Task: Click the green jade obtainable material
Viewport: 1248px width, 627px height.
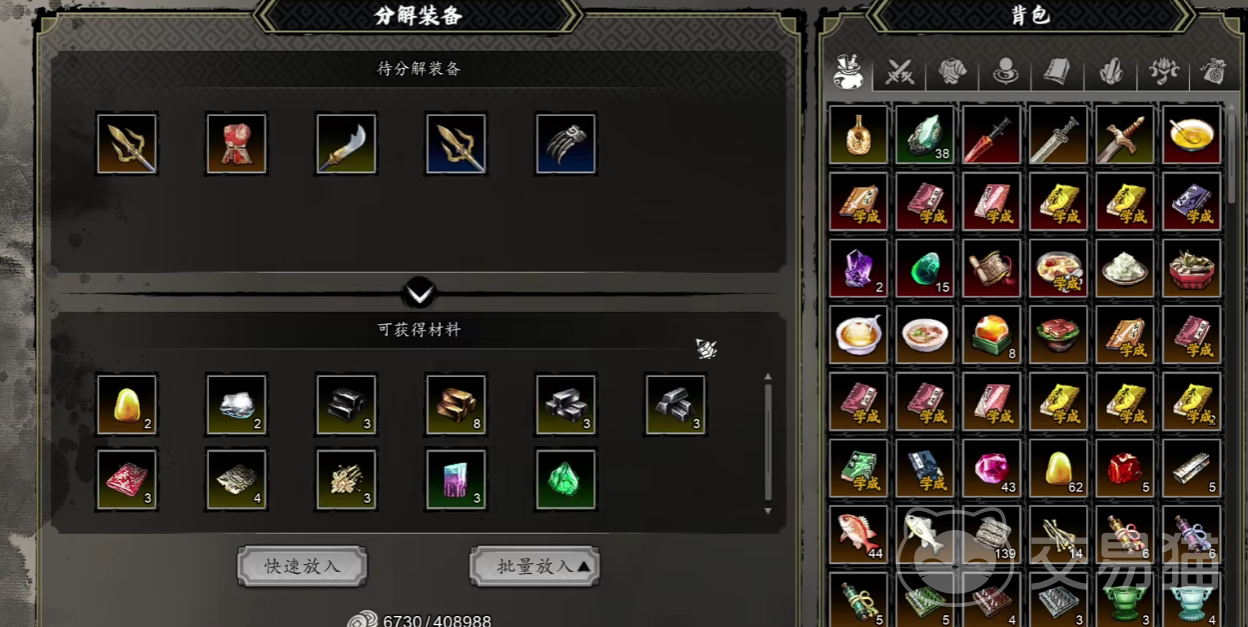Action: click(x=566, y=479)
